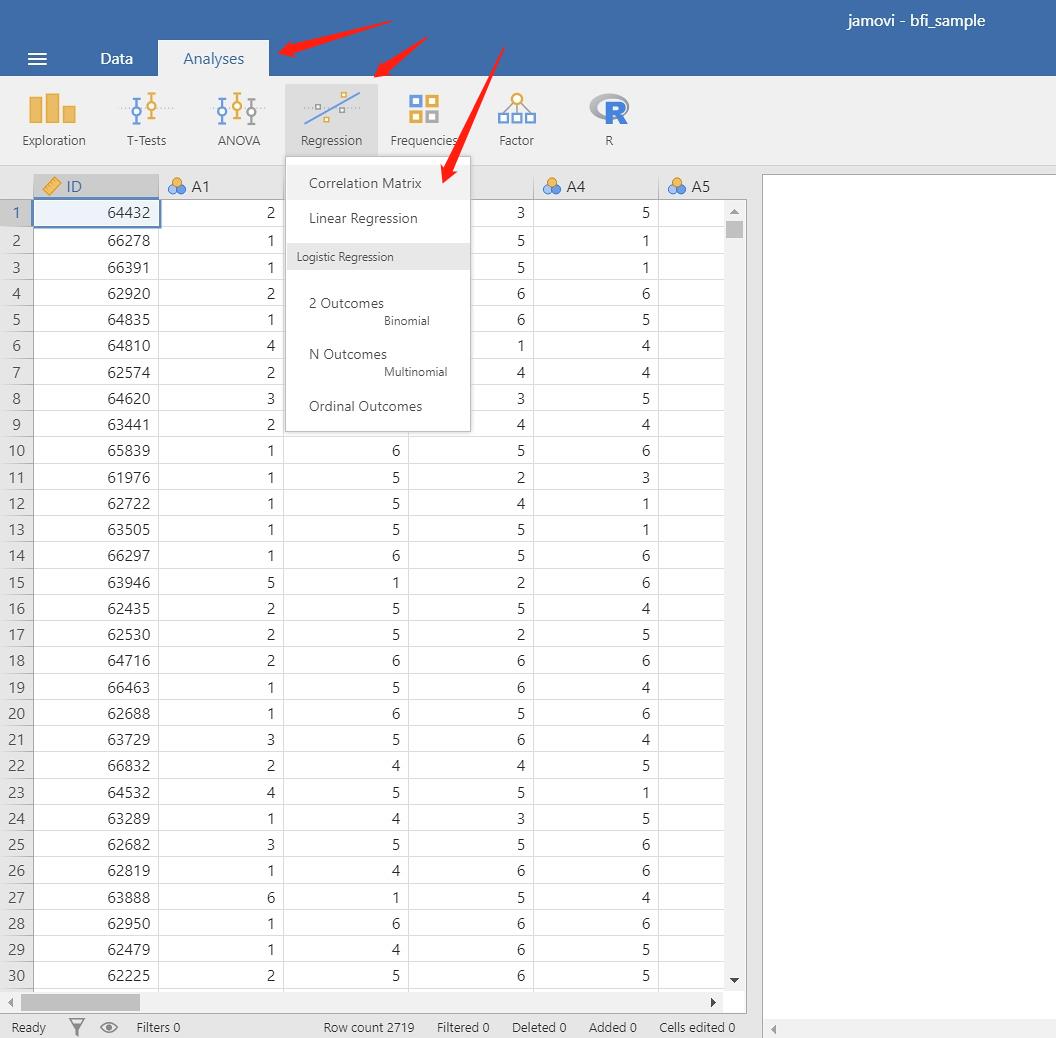Select row number 1 header

point(16,213)
